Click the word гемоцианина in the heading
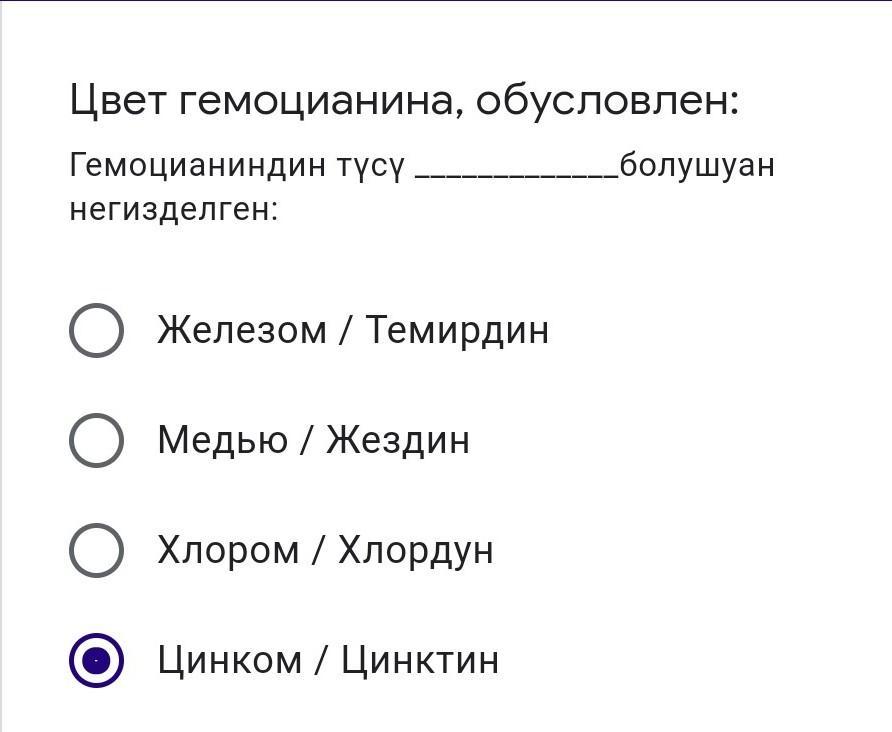Image resolution: width=892 pixels, height=732 pixels. coord(322,101)
